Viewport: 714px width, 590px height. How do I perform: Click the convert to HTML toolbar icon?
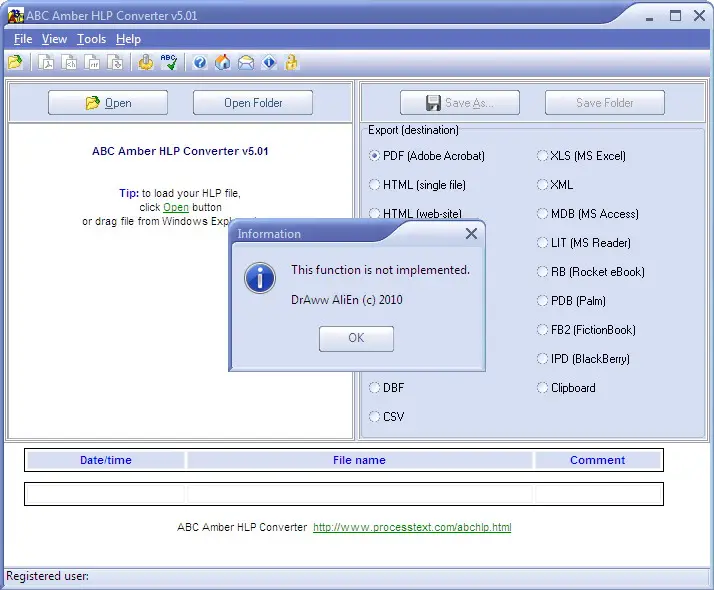(x=69, y=62)
